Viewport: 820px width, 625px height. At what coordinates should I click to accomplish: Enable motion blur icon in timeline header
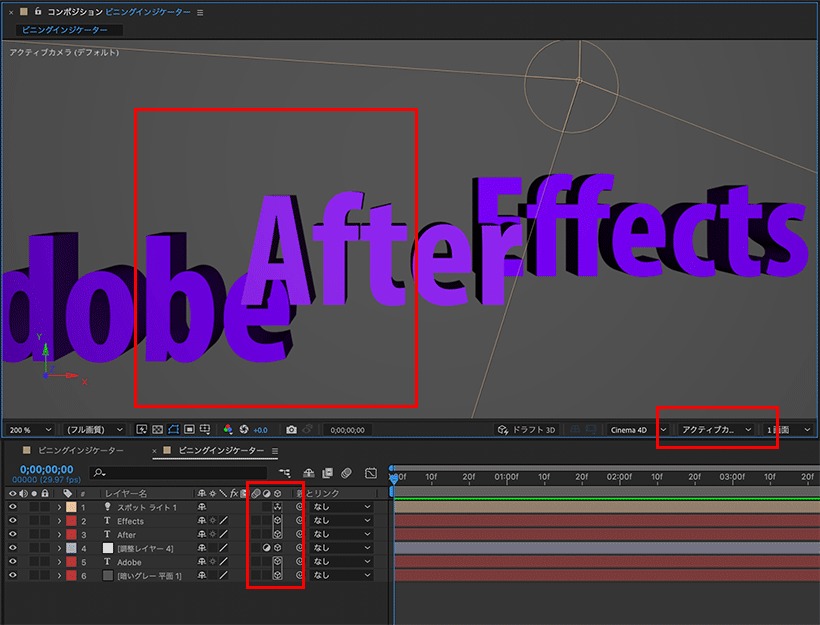click(346, 473)
